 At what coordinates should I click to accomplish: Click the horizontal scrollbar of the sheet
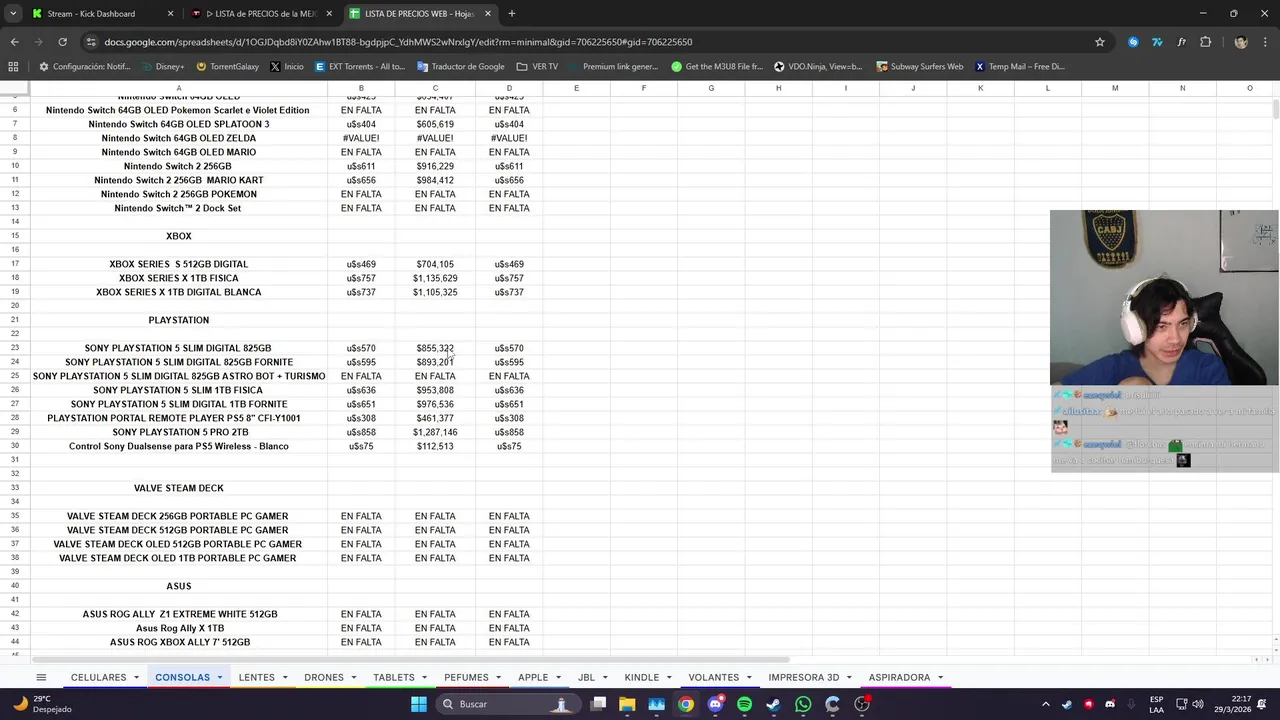410,659
